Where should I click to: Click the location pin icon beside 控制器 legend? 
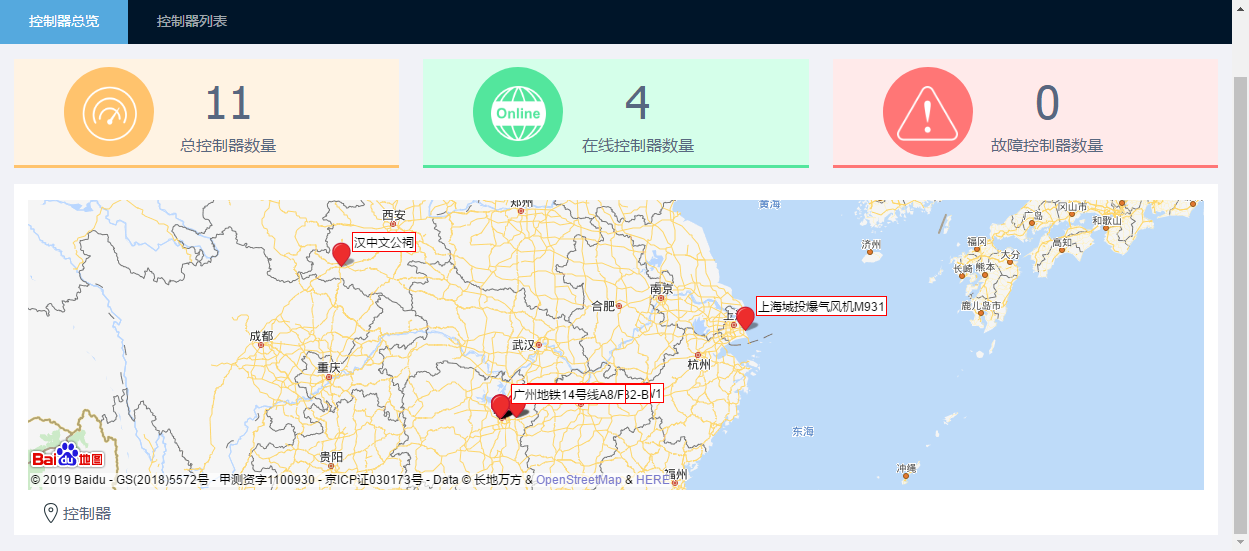click(x=50, y=514)
